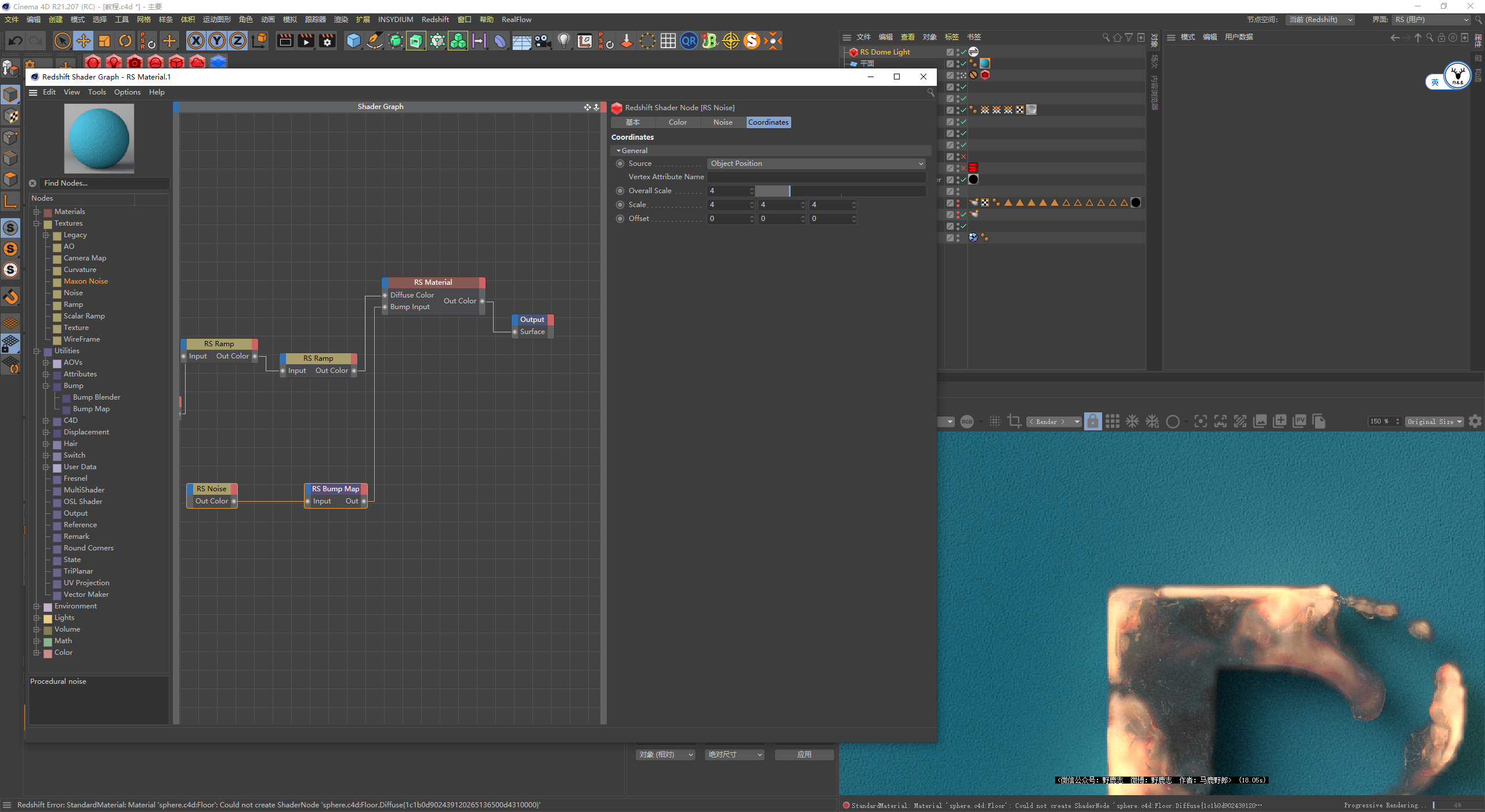Click the Light object bulb icon

563,41
